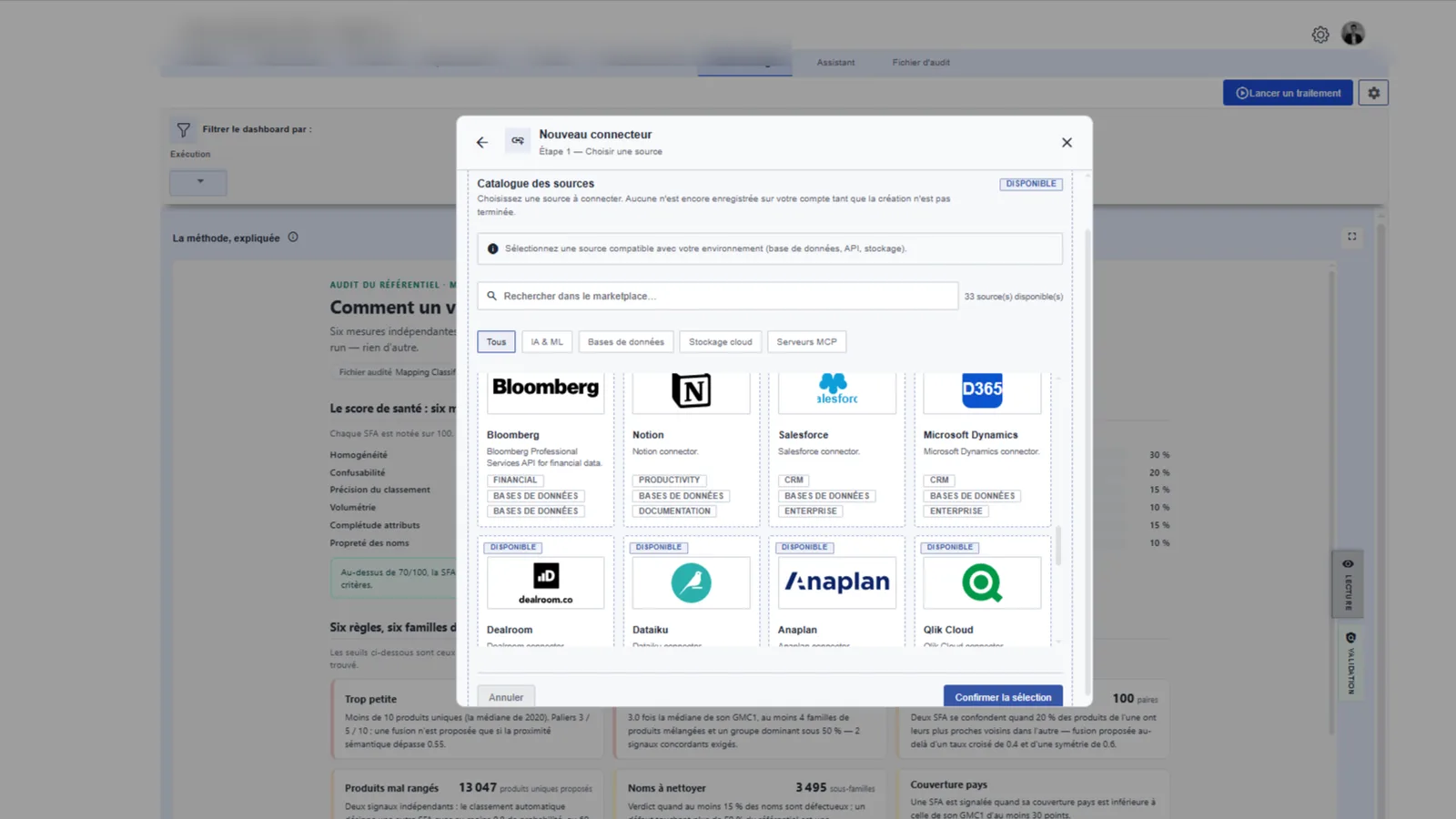Viewport: 1456px width, 819px height.
Task: Show the 'Stockage cloud' sources
Action: click(721, 342)
